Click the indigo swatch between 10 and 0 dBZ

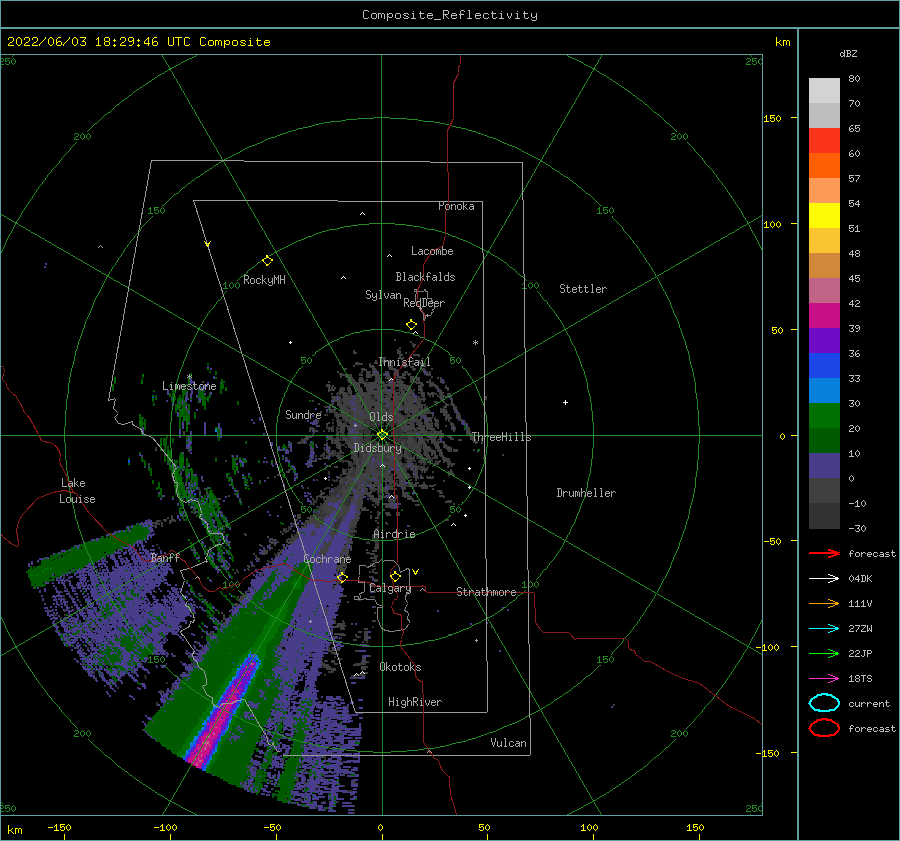click(x=824, y=466)
